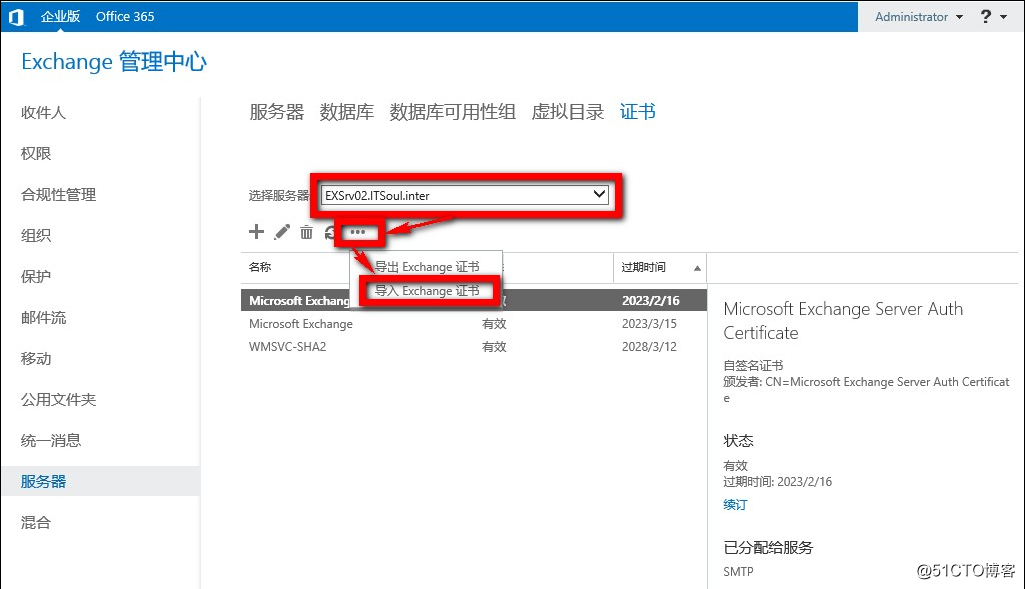This screenshot has width=1025, height=589.
Task: Open 收件人 in left navigation
Action: 43,112
